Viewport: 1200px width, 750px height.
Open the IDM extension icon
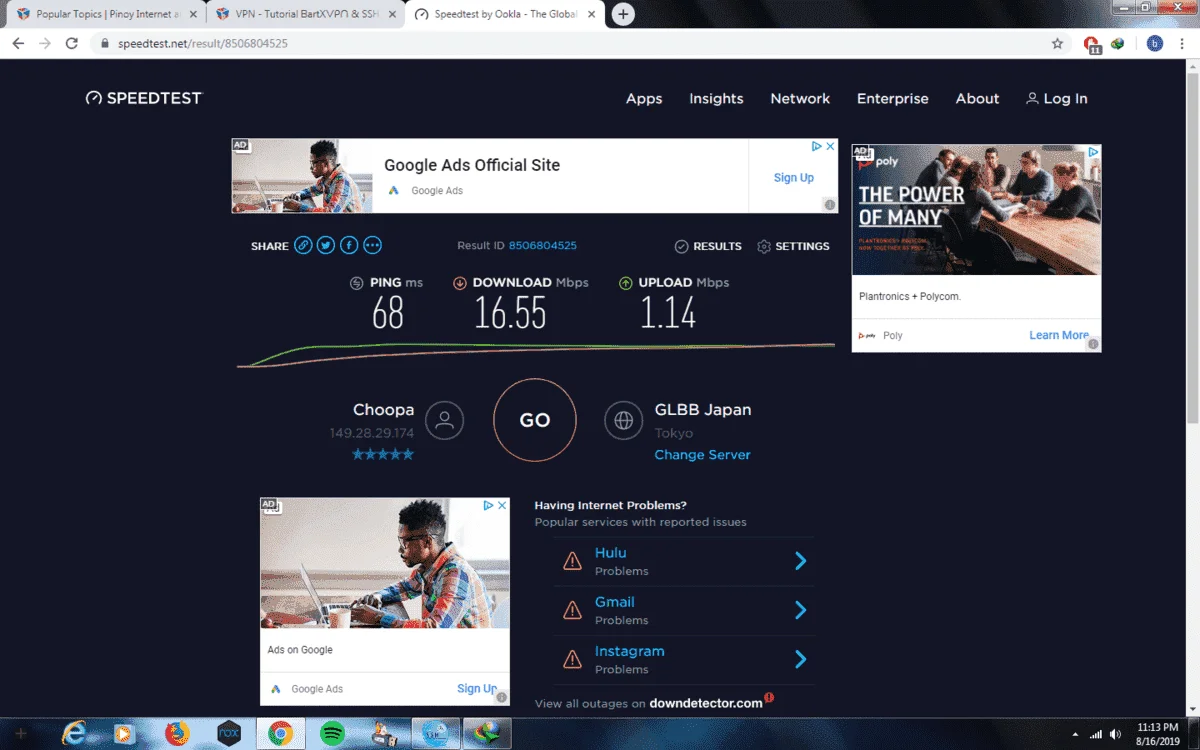pyautogui.click(x=1118, y=43)
